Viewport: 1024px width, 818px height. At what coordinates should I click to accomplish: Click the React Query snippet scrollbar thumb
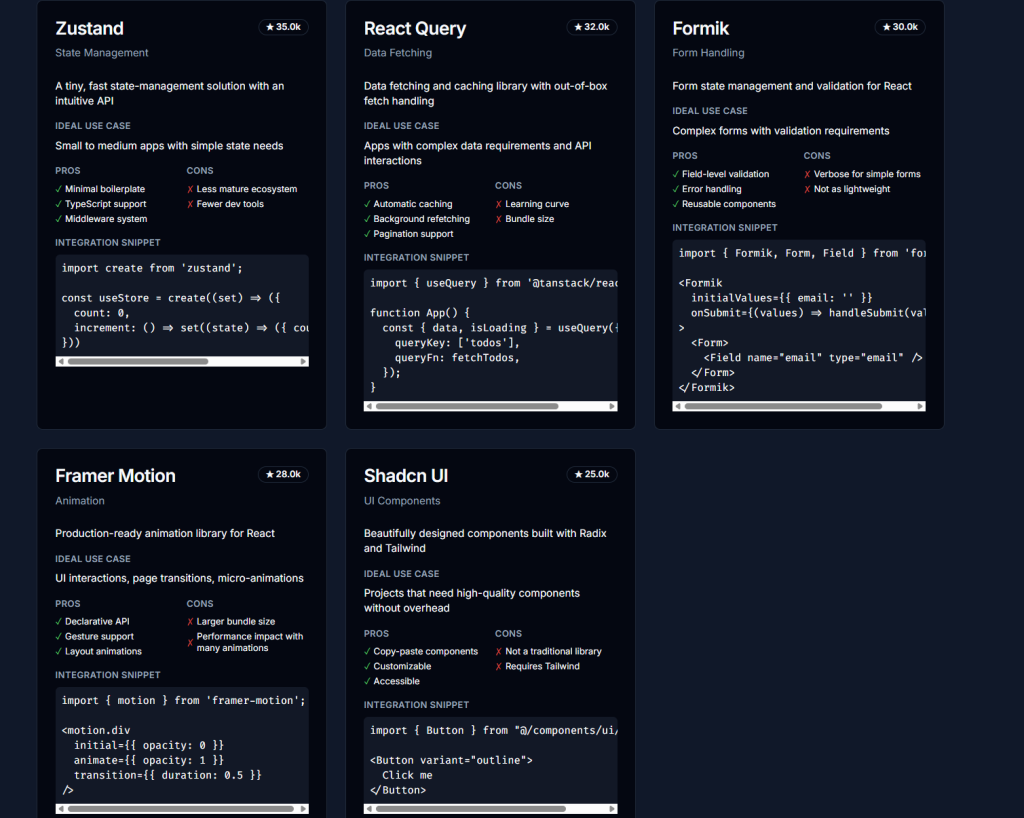coord(467,406)
